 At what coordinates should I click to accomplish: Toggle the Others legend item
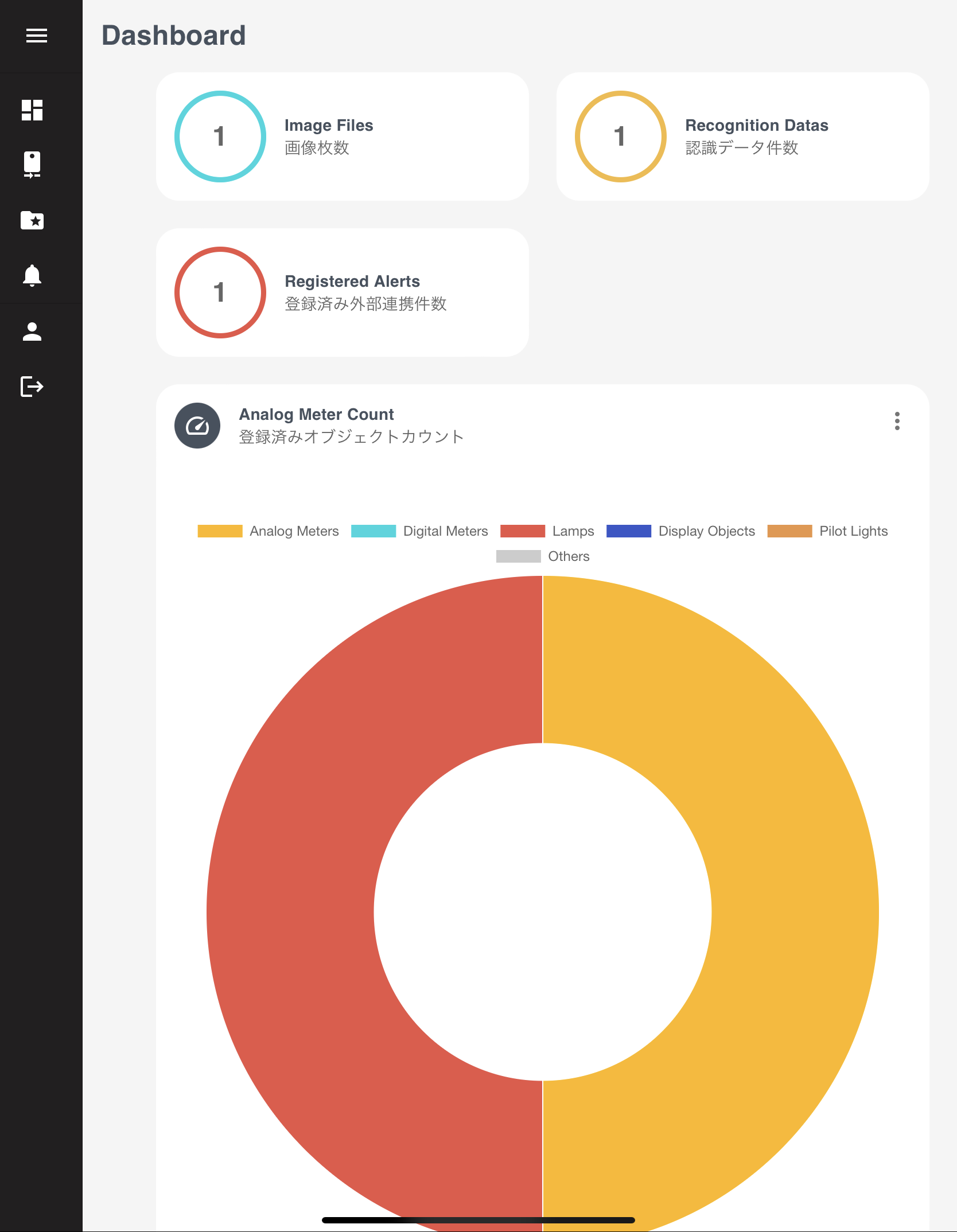(x=543, y=556)
